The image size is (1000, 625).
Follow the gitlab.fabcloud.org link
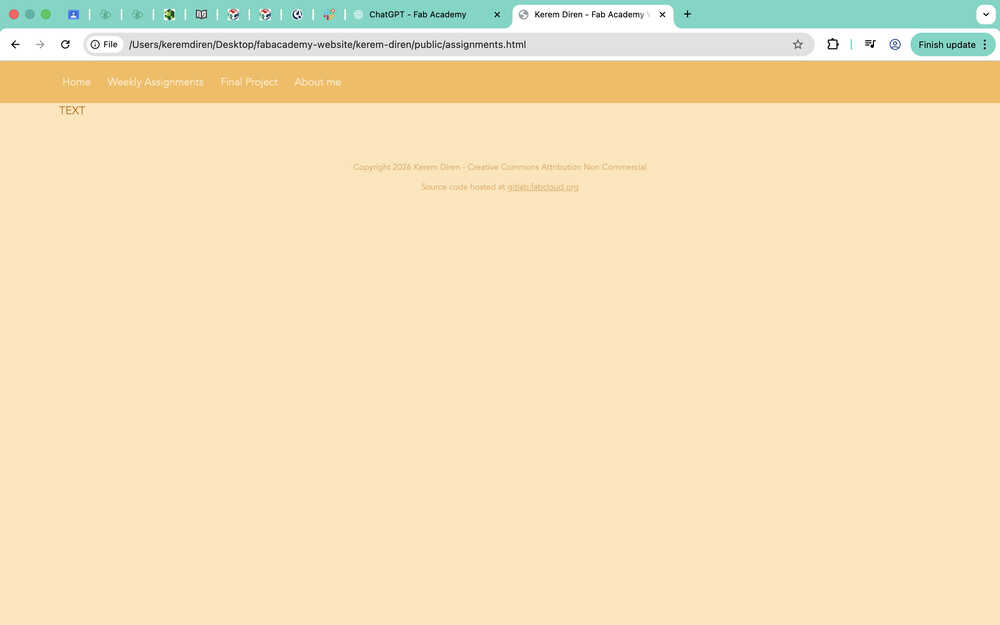[543, 187]
